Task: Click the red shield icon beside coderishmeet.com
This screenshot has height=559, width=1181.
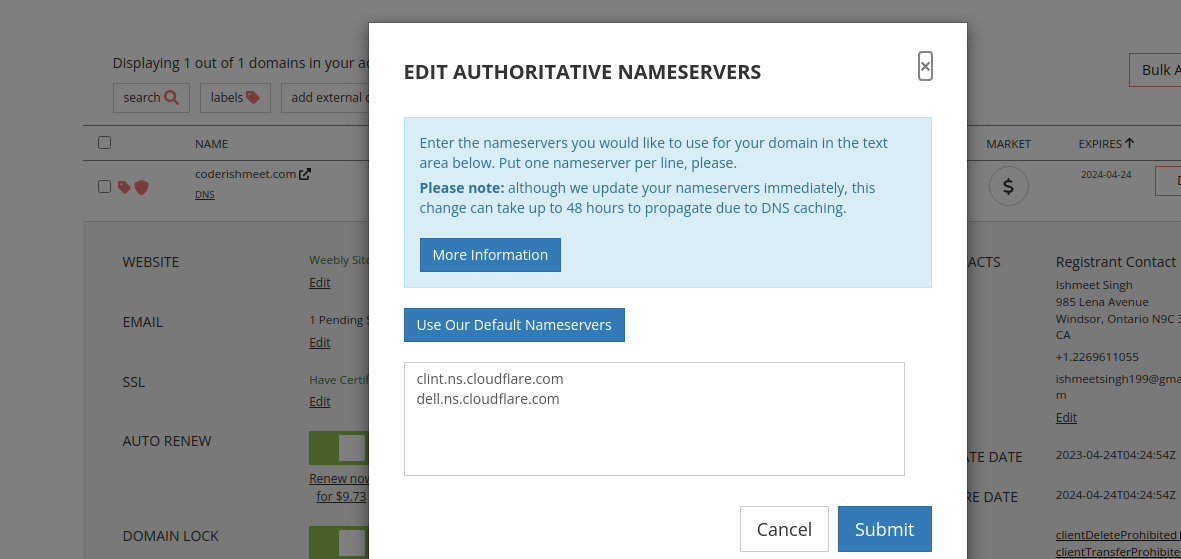Action: coord(142,187)
